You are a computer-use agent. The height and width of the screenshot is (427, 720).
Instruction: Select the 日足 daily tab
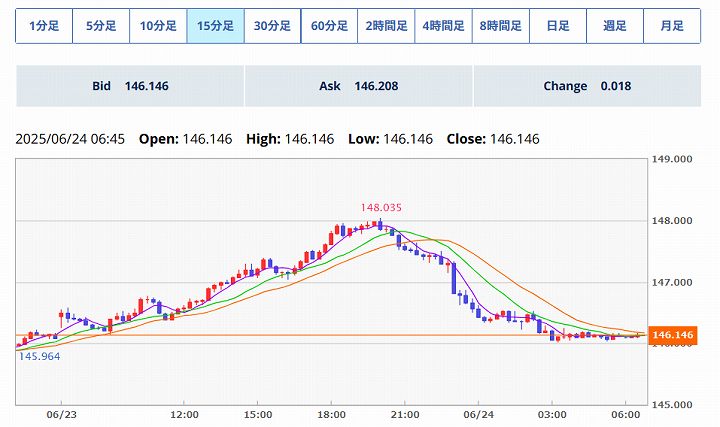tap(558, 26)
